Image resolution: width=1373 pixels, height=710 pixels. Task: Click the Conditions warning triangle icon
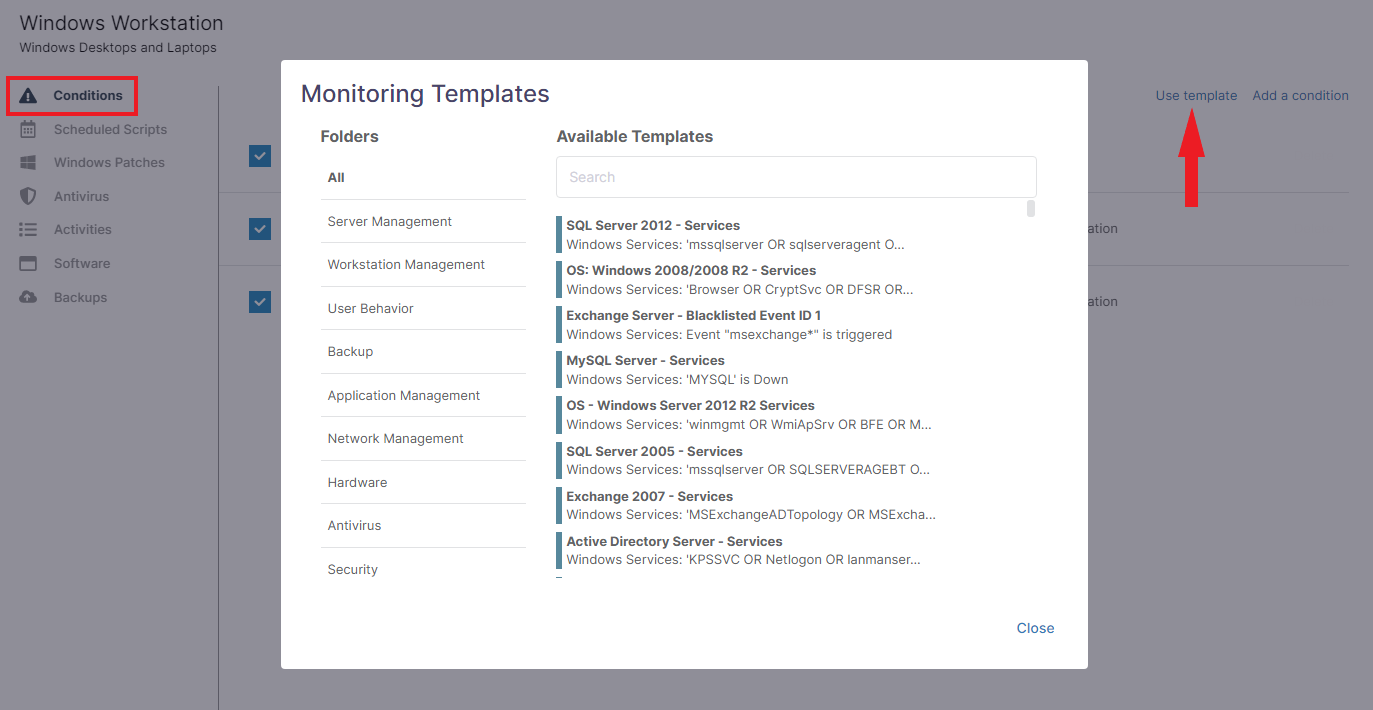[29, 95]
